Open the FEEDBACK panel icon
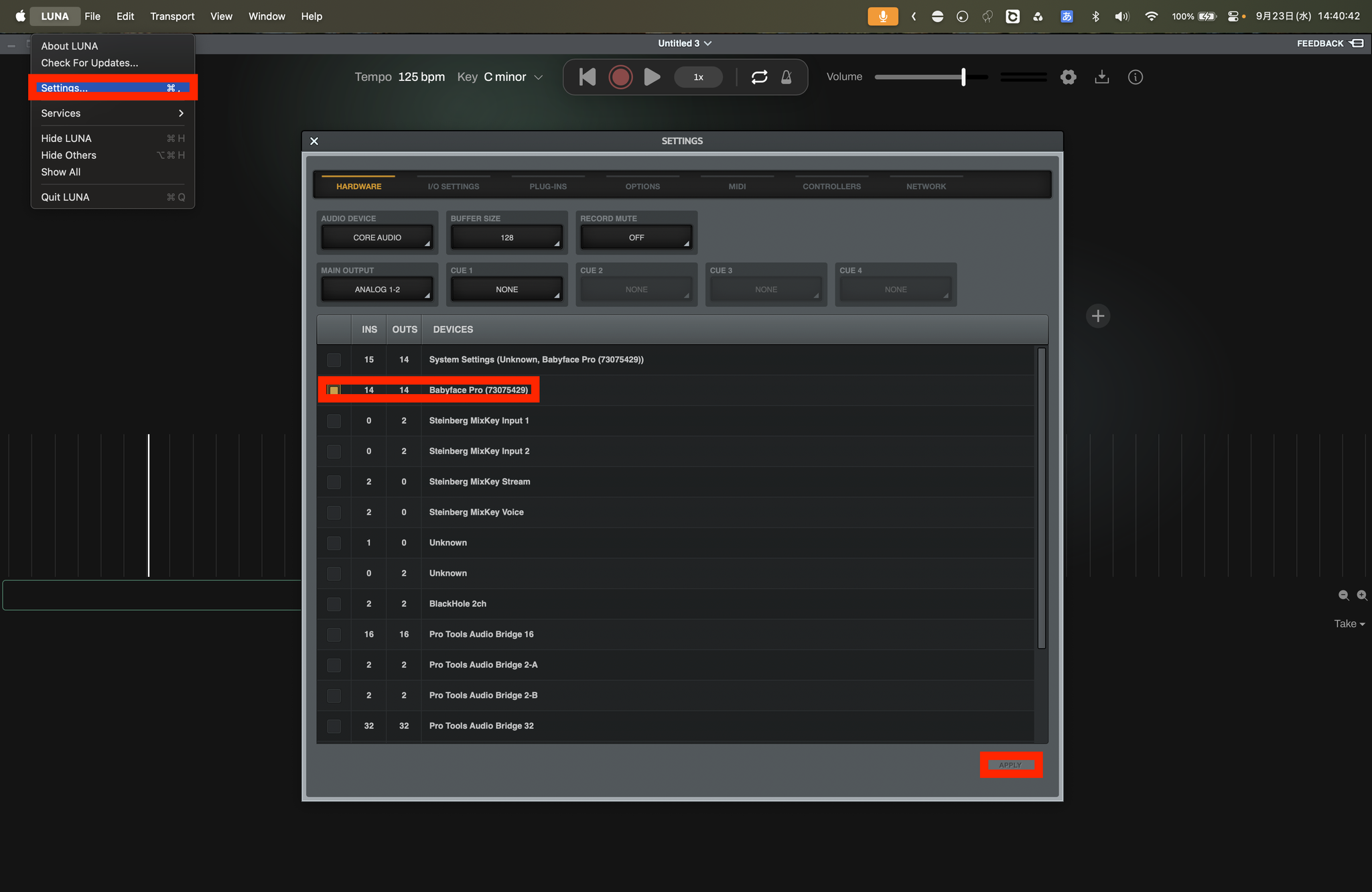Viewport: 1372px width, 892px height. [1357, 44]
